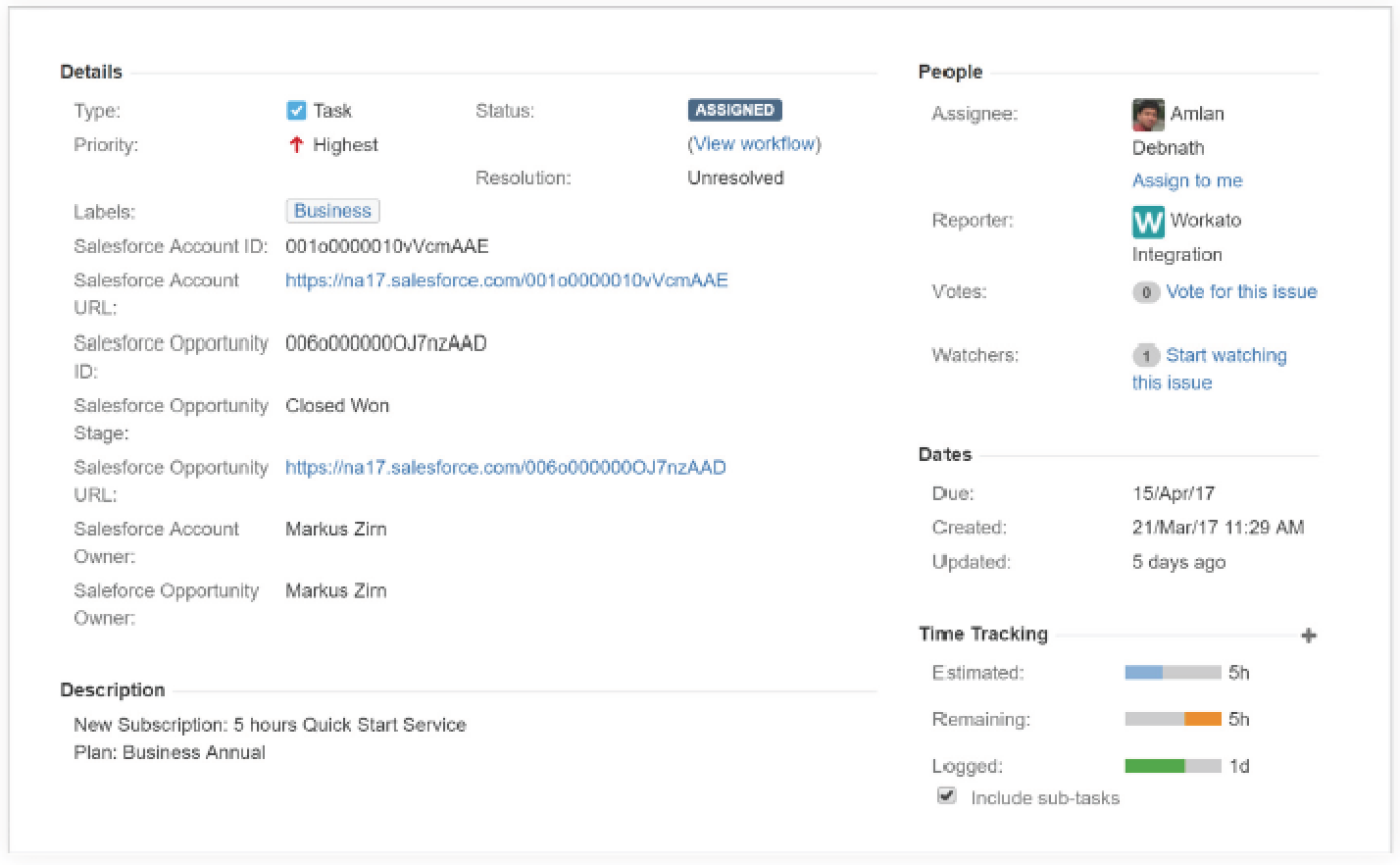Click the watchers count badge
The height and width of the screenshot is (865, 1400).
tap(1145, 356)
